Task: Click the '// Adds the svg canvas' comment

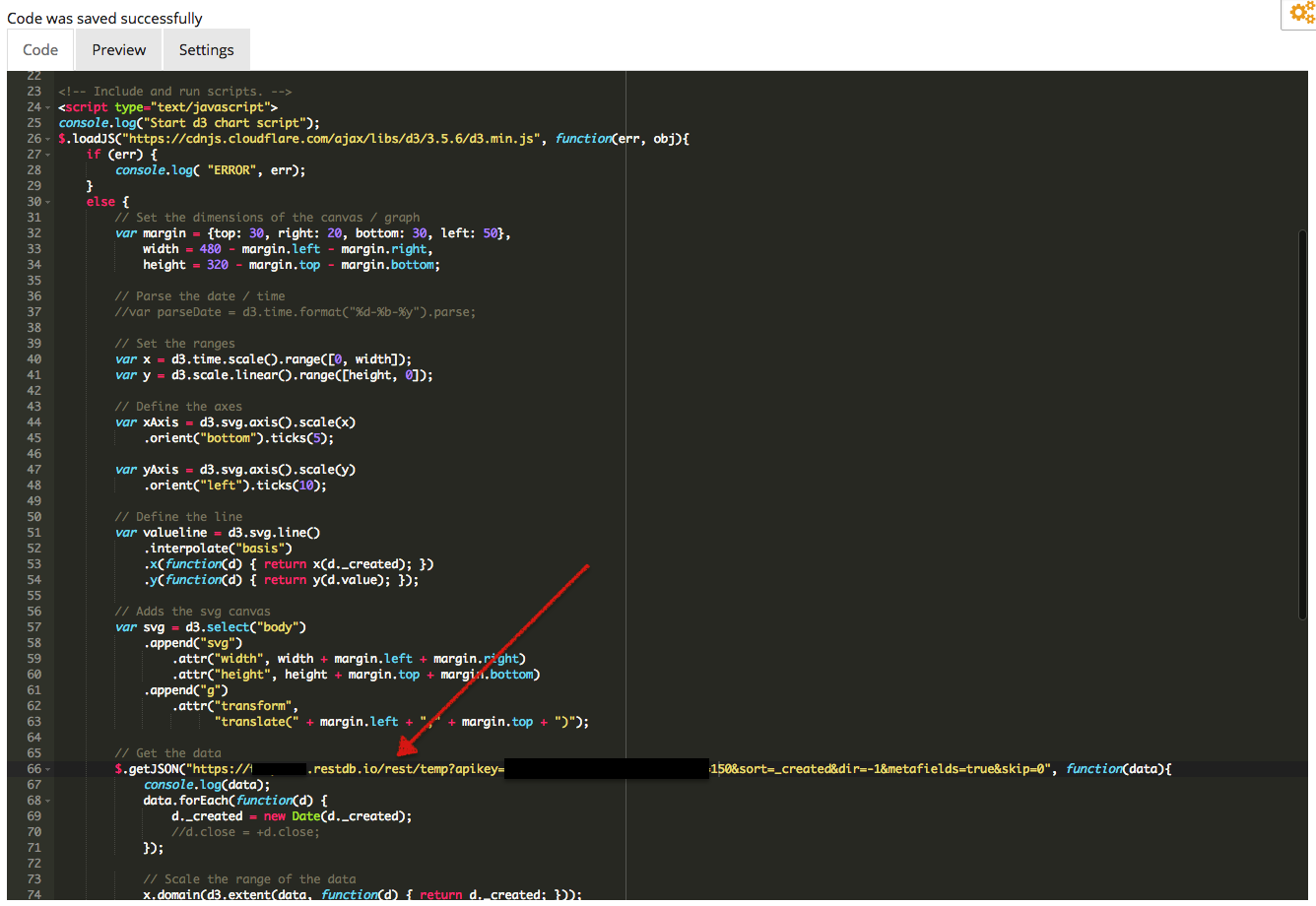Action: (192, 612)
